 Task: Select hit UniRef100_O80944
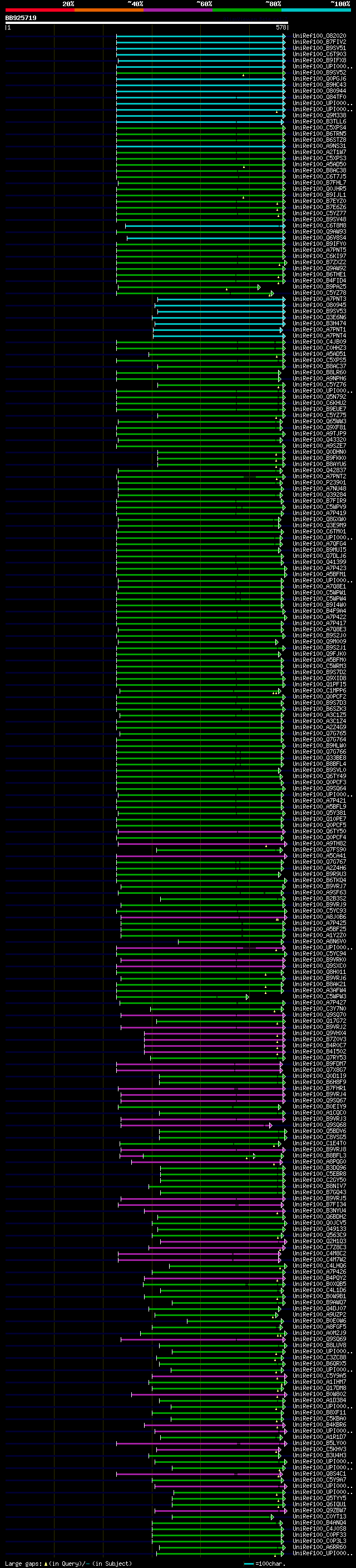point(319,91)
